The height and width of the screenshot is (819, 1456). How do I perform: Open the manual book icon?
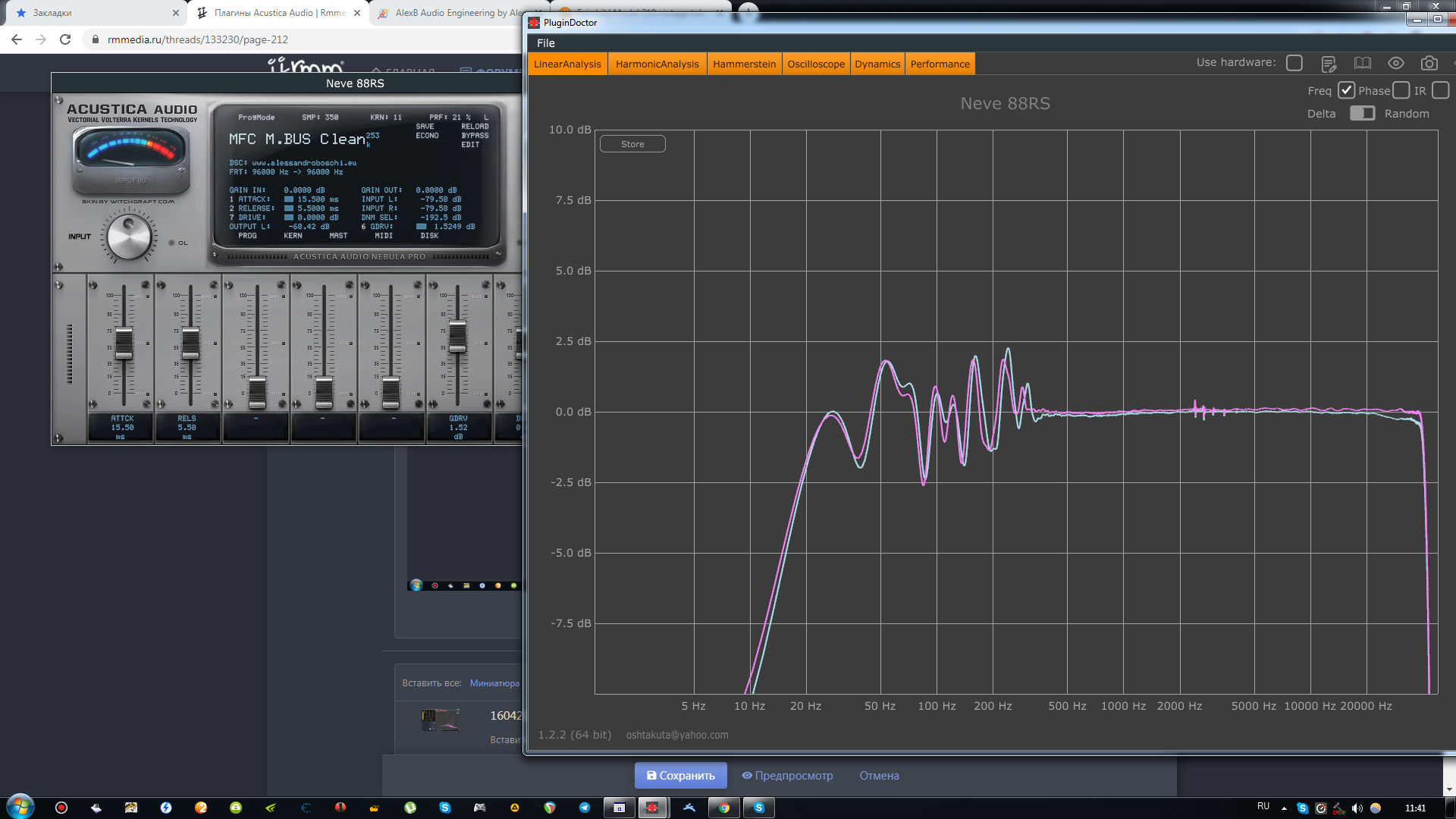point(1363,64)
